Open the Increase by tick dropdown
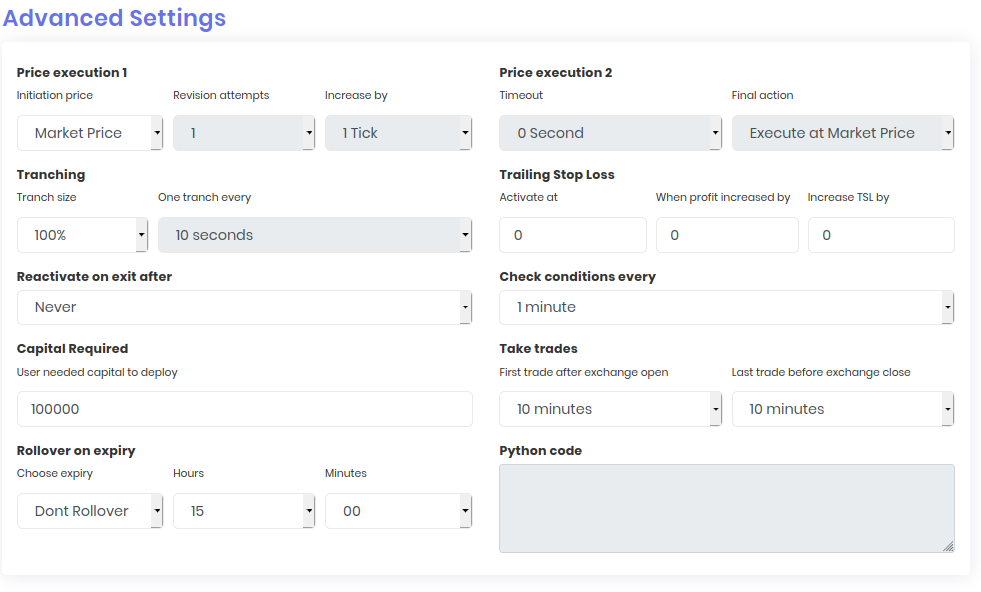981x592 pixels. 398,133
